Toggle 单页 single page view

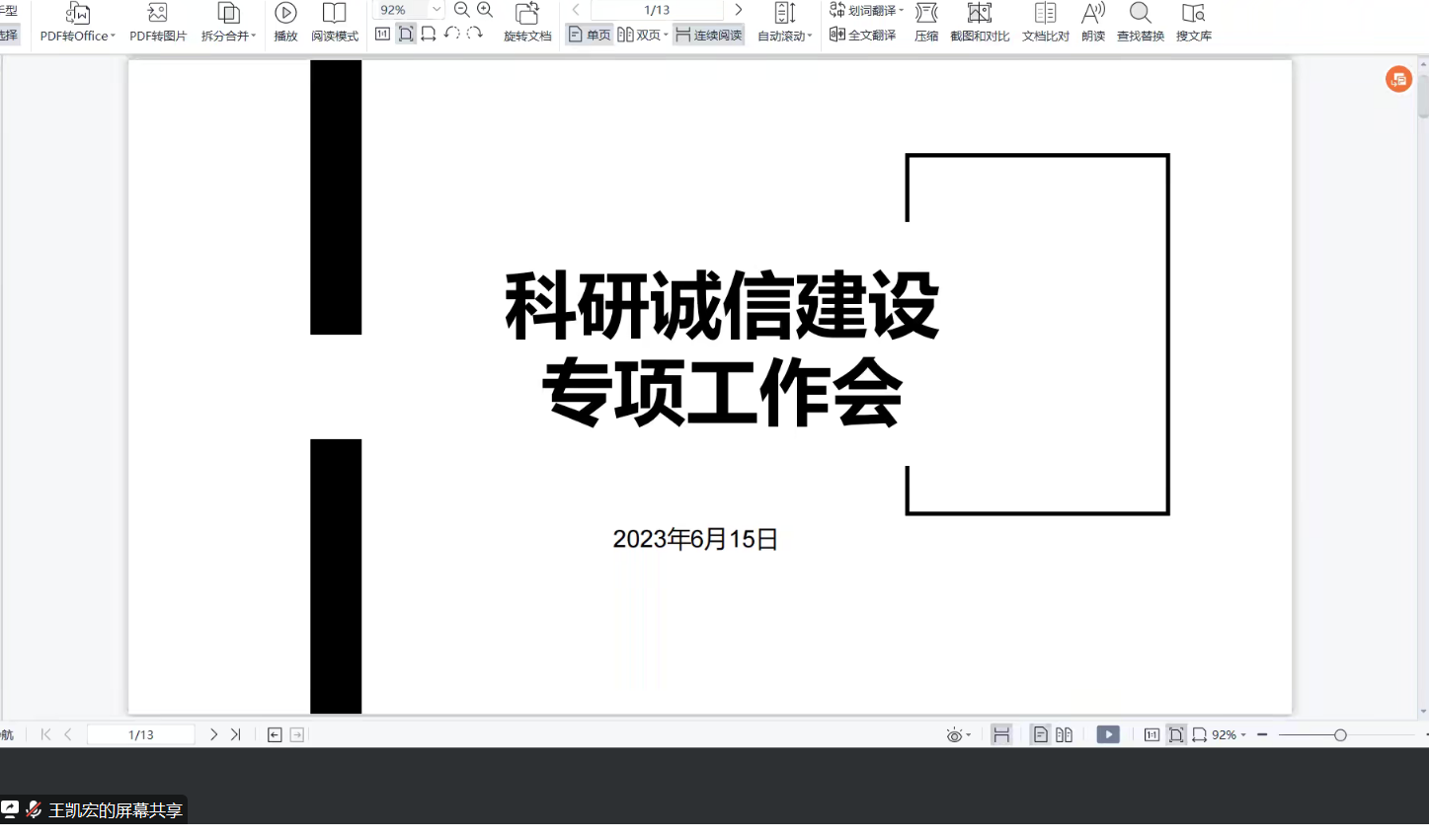click(x=590, y=35)
